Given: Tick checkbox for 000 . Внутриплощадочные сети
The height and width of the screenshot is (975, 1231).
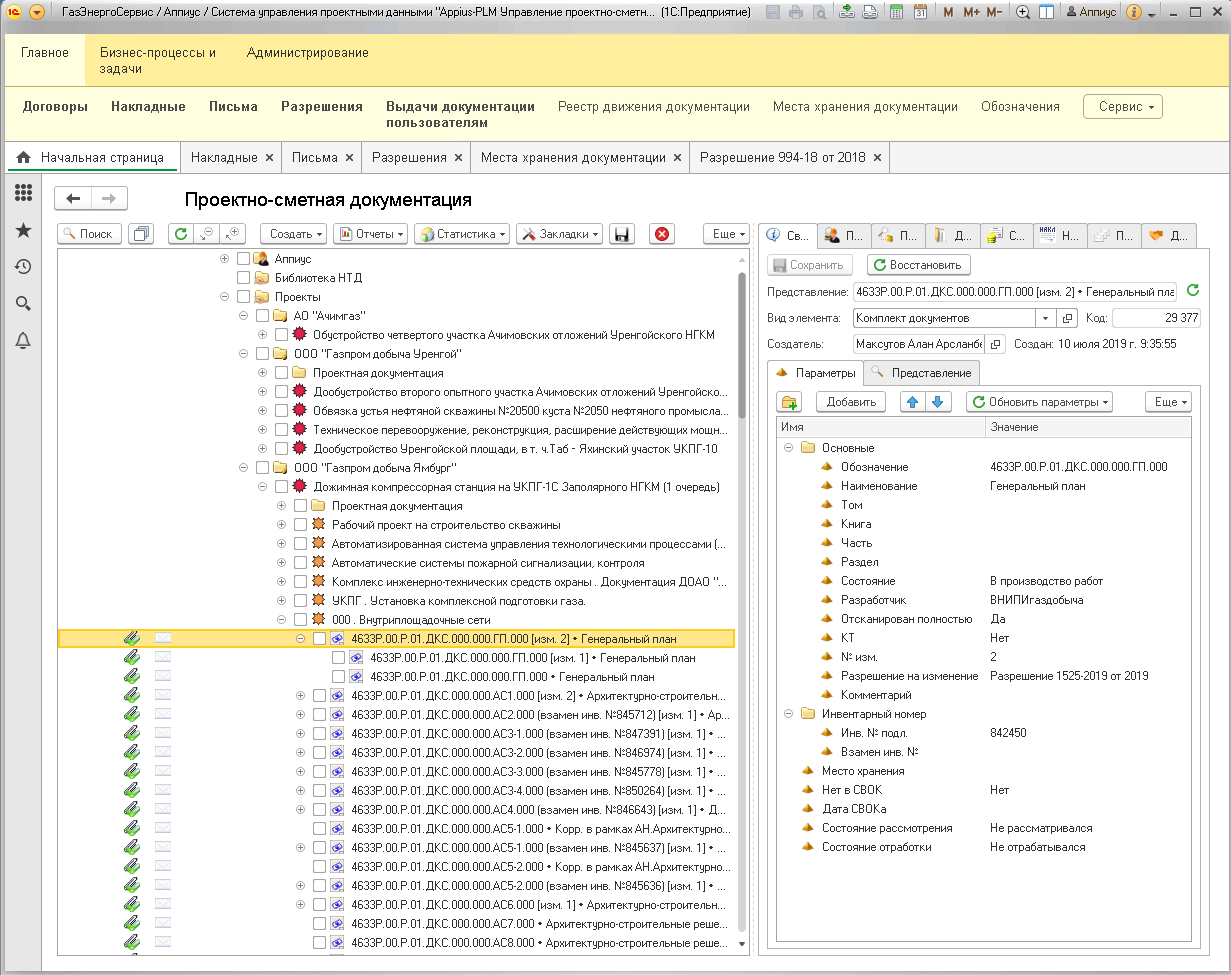Looking at the screenshot, I should (x=300, y=620).
